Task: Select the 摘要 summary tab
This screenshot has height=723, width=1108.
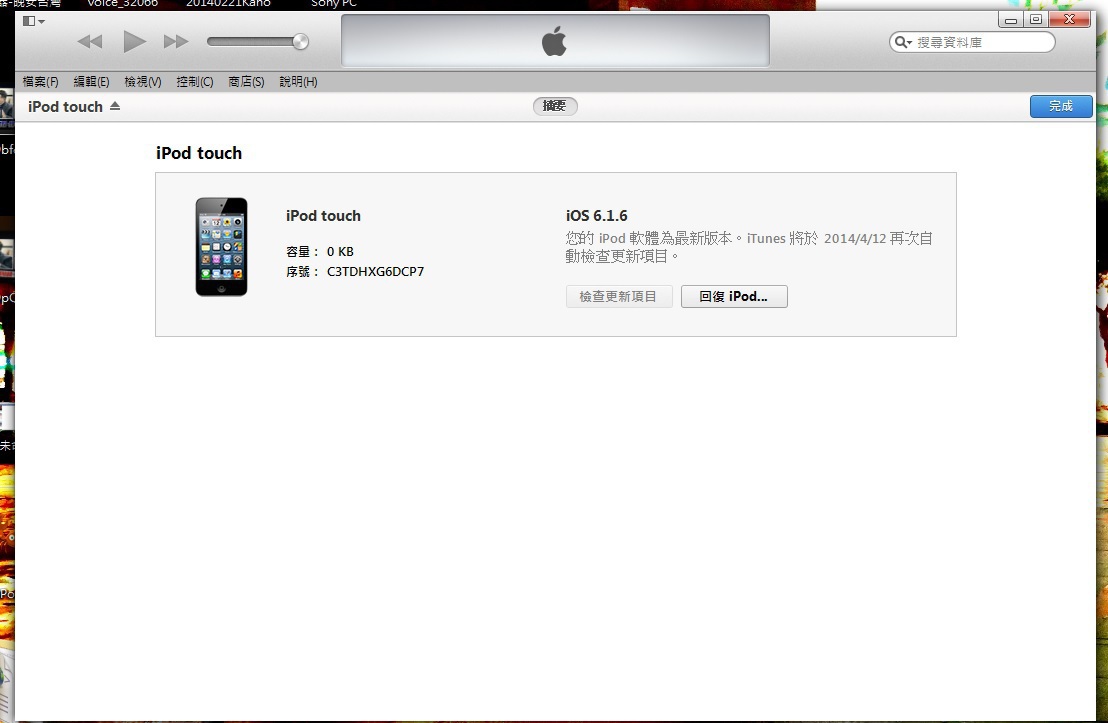Action: point(555,106)
